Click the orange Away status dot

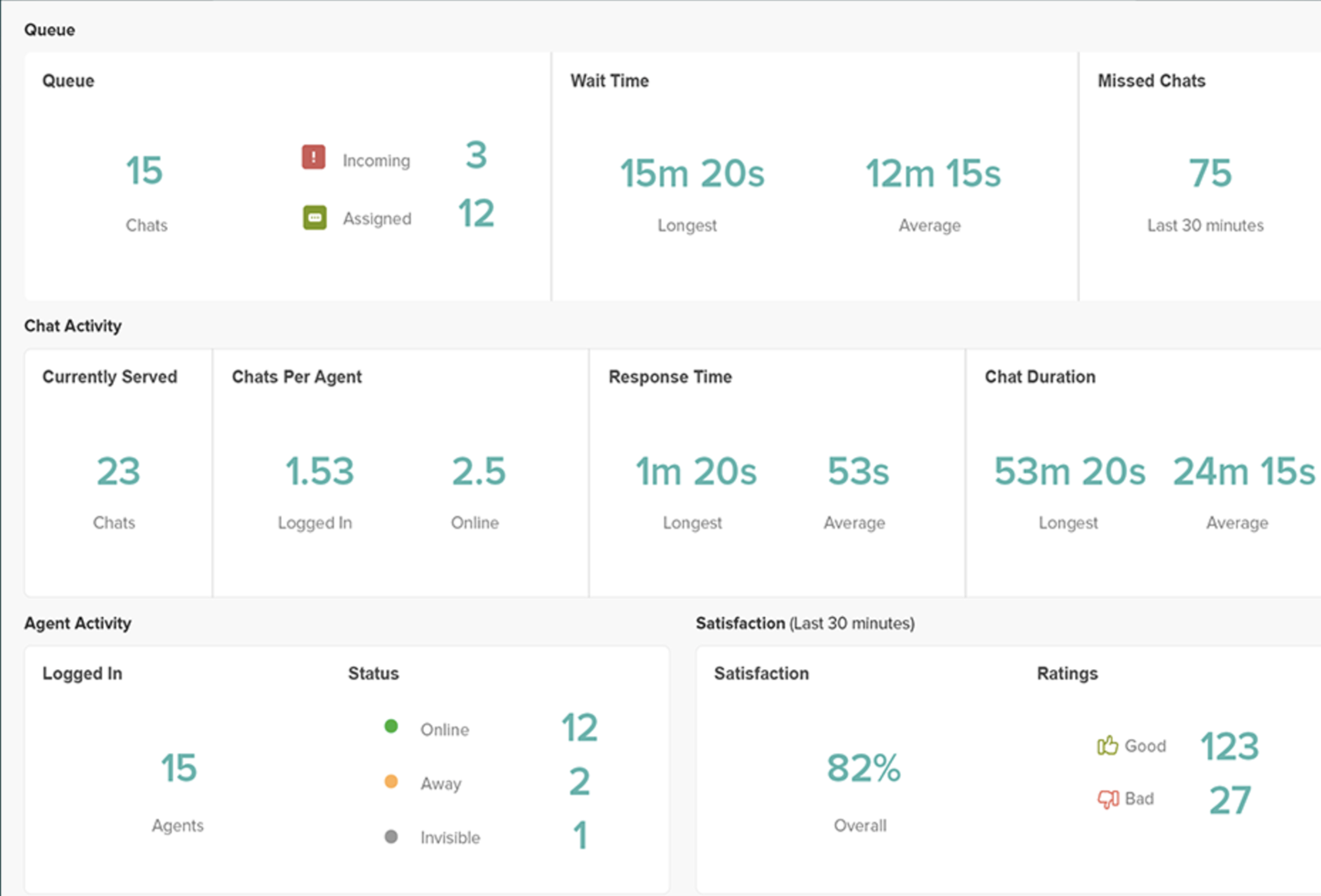[391, 781]
